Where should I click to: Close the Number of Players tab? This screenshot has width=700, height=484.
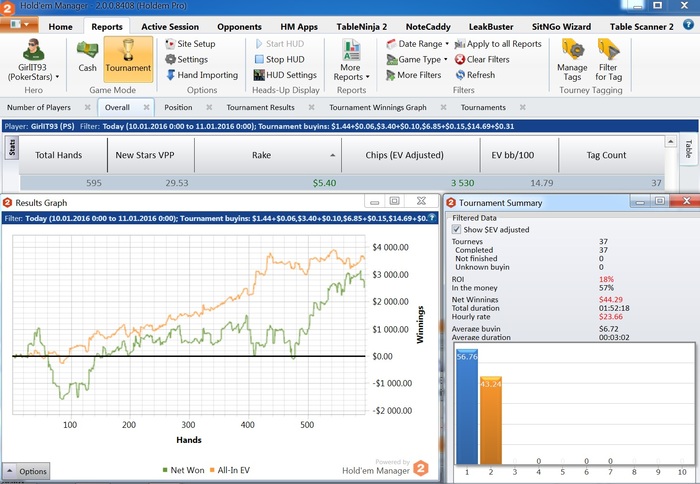pos(88,107)
